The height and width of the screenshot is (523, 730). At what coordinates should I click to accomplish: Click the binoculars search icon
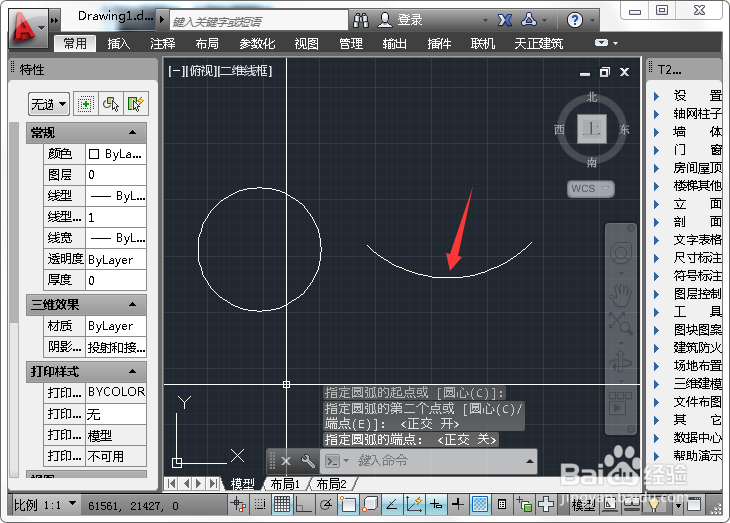[361, 20]
